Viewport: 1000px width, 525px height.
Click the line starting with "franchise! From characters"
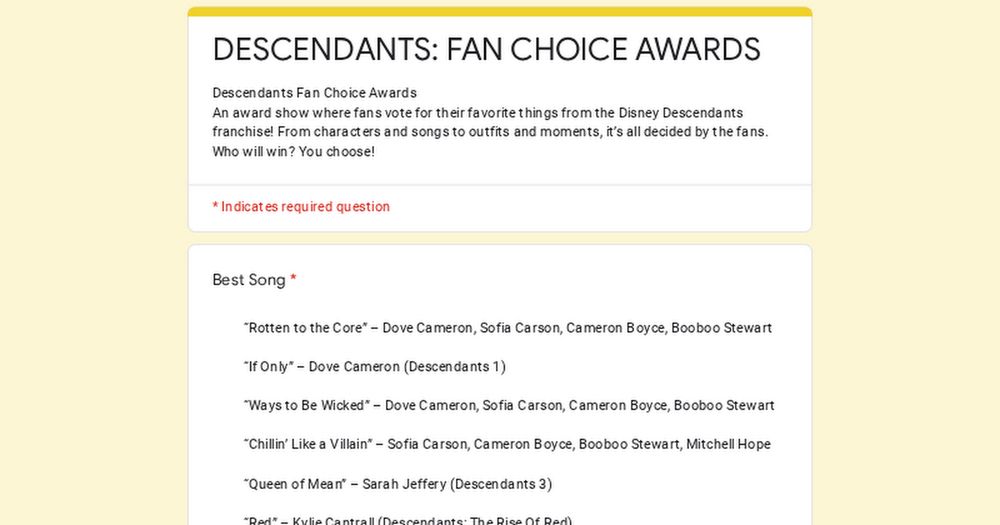pos(490,131)
